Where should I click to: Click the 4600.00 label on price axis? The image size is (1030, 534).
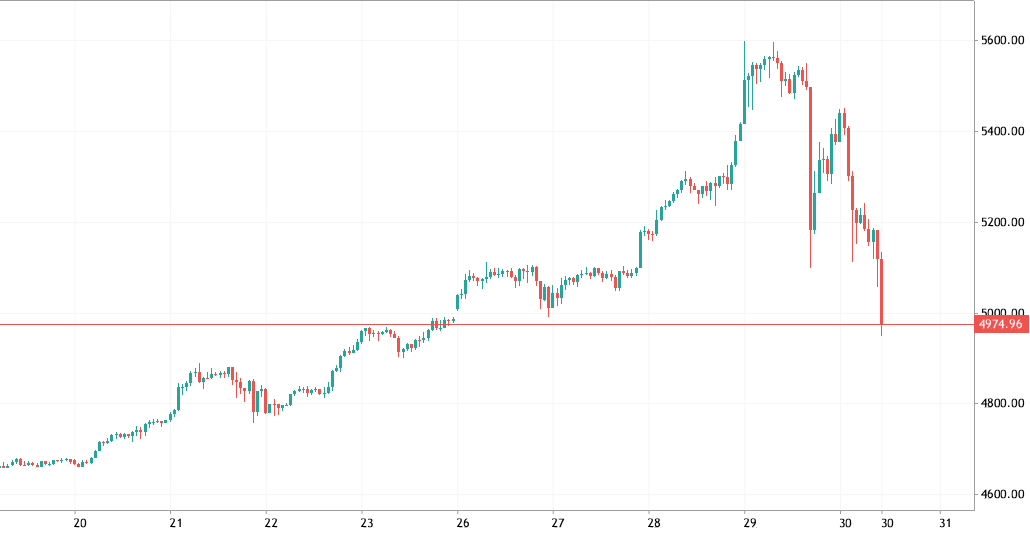pos(1003,494)
